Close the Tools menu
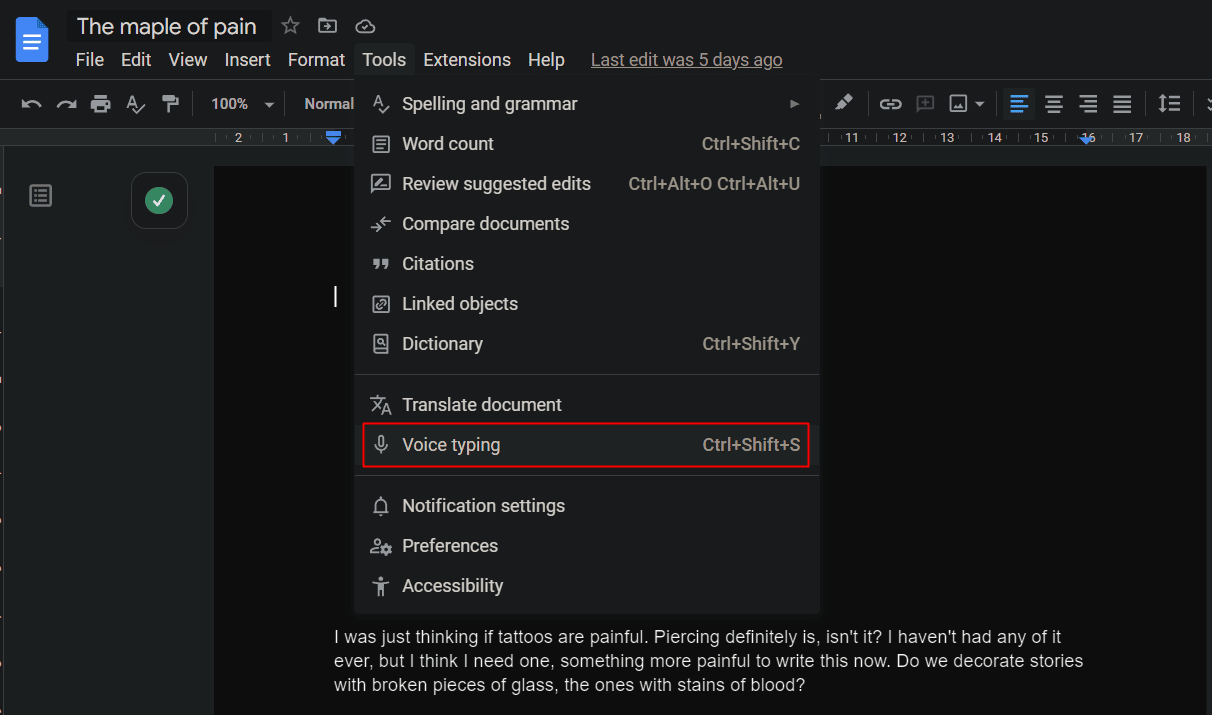The image size is (1212, 715). click(x=384, y=60)
